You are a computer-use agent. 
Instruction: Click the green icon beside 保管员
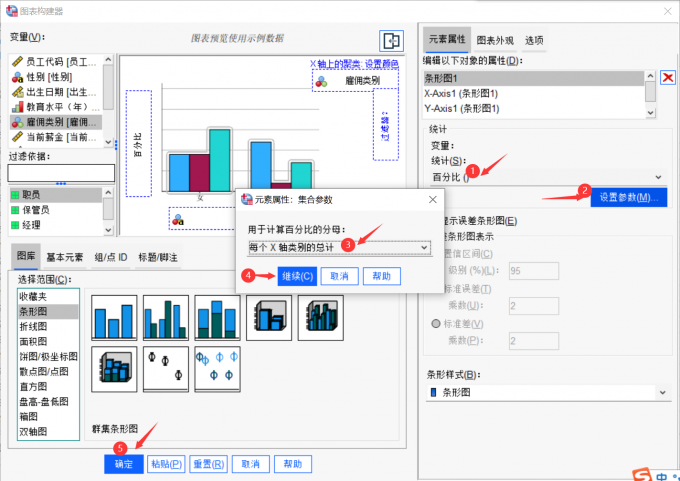15,210
